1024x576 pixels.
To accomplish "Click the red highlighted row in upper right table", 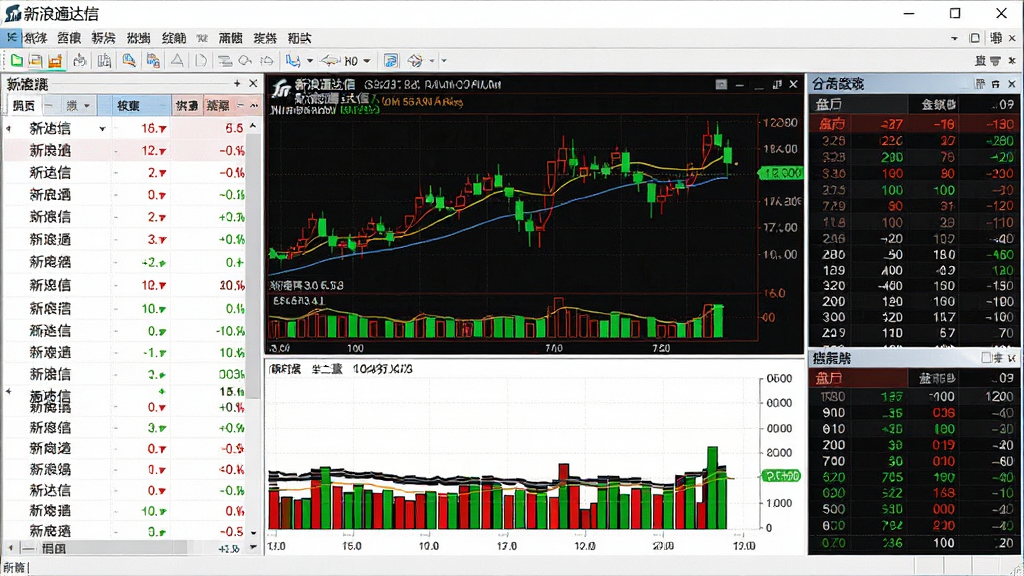I will tap(915, 124).
